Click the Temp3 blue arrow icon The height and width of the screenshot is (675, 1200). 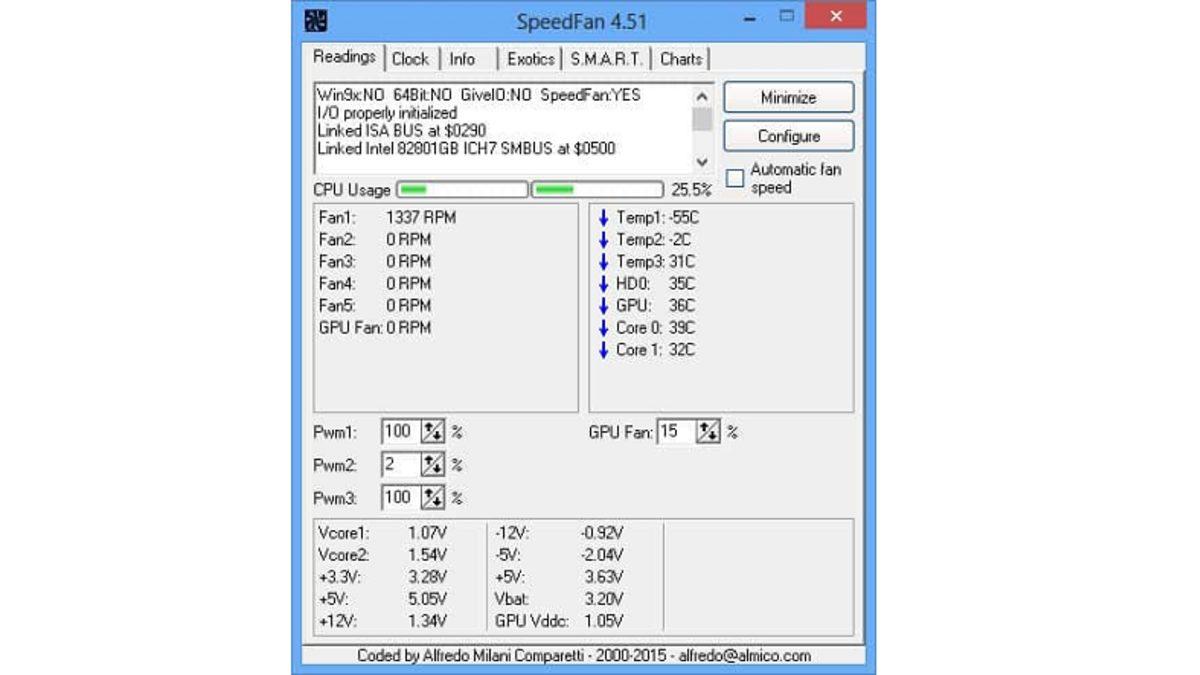pyautogui.click(x=603, y=262)
